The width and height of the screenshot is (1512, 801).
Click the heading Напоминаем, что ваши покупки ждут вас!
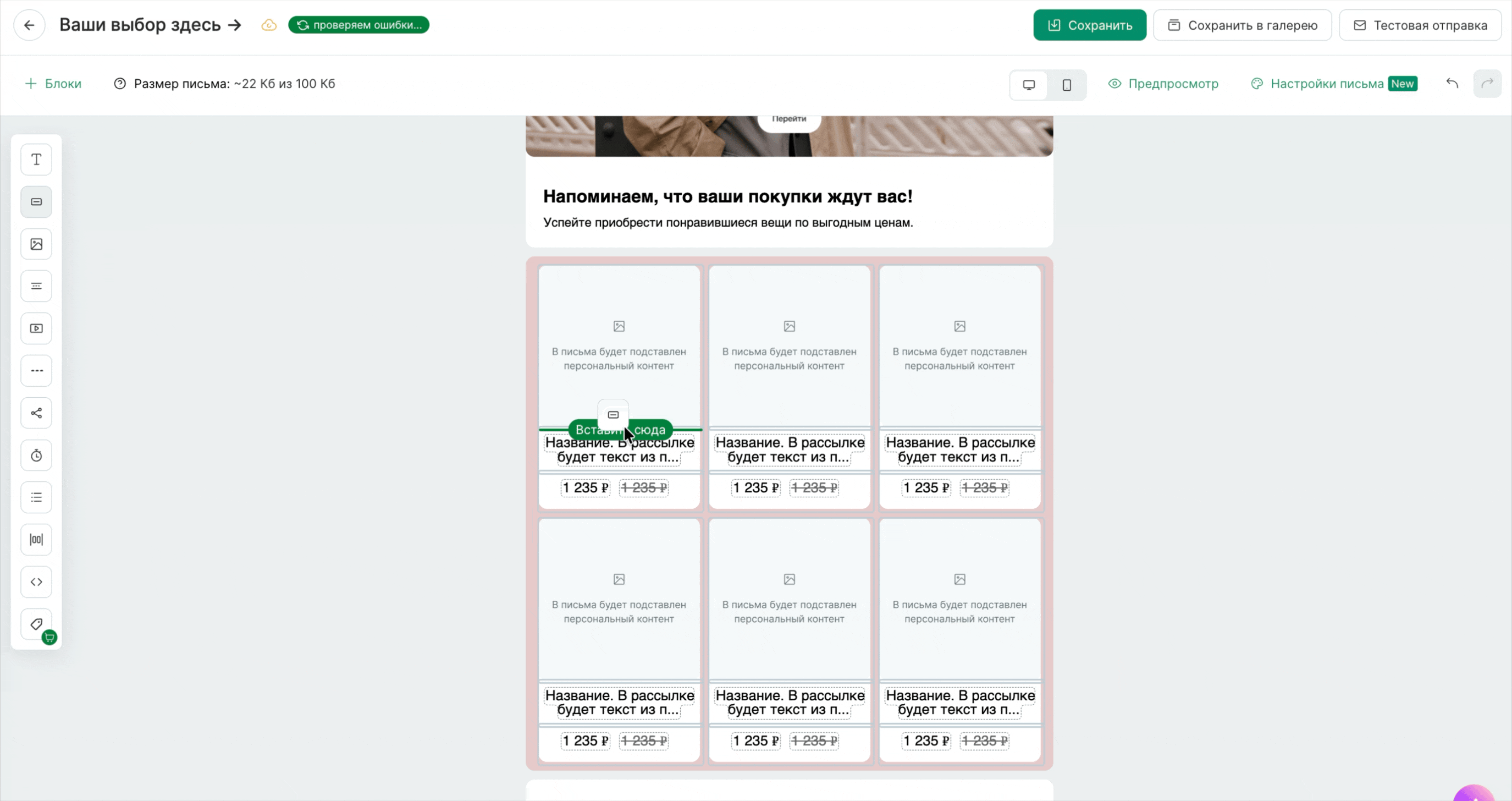728,197
